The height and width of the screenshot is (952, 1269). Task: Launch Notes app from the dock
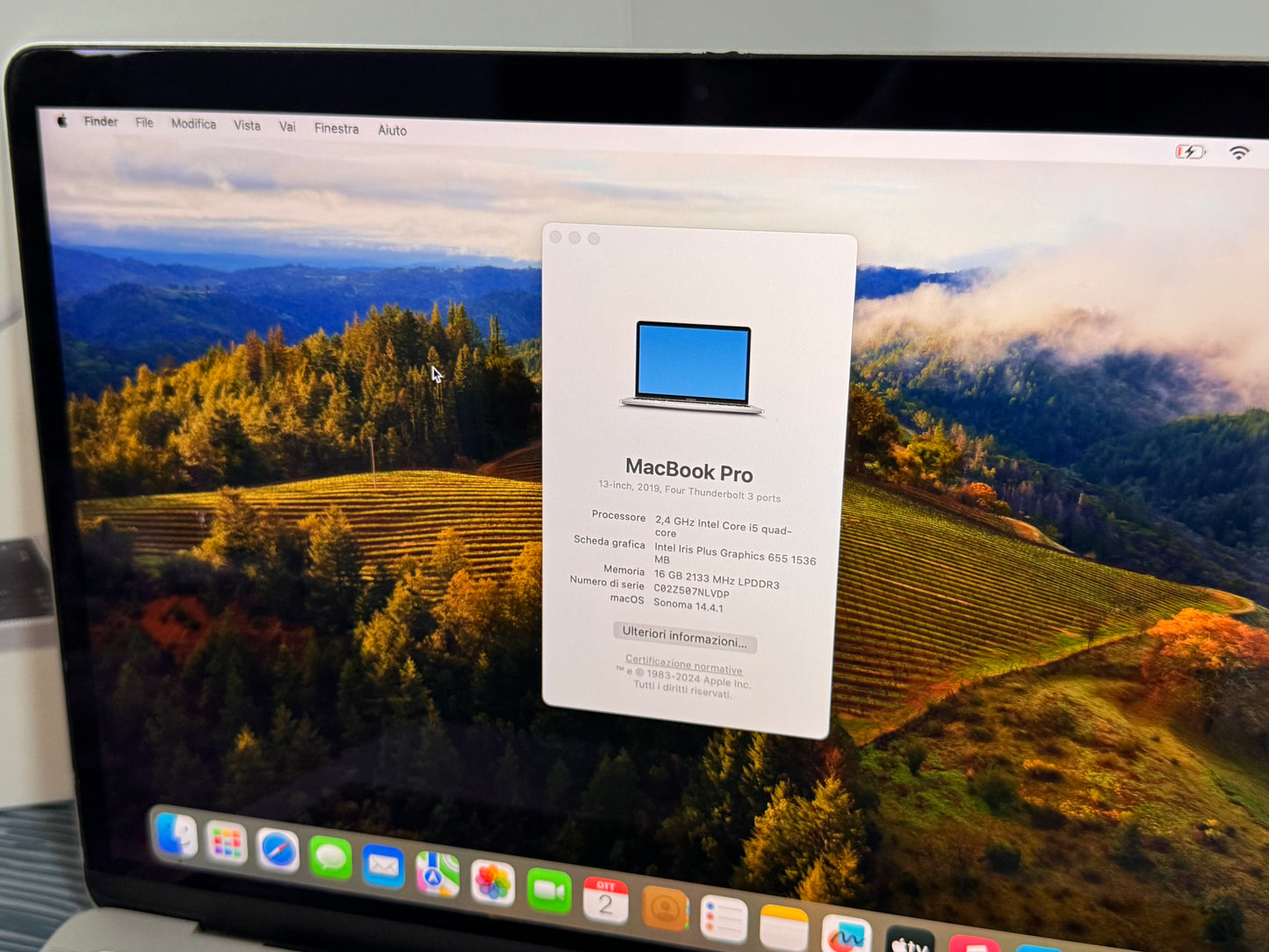coord(783,927)
